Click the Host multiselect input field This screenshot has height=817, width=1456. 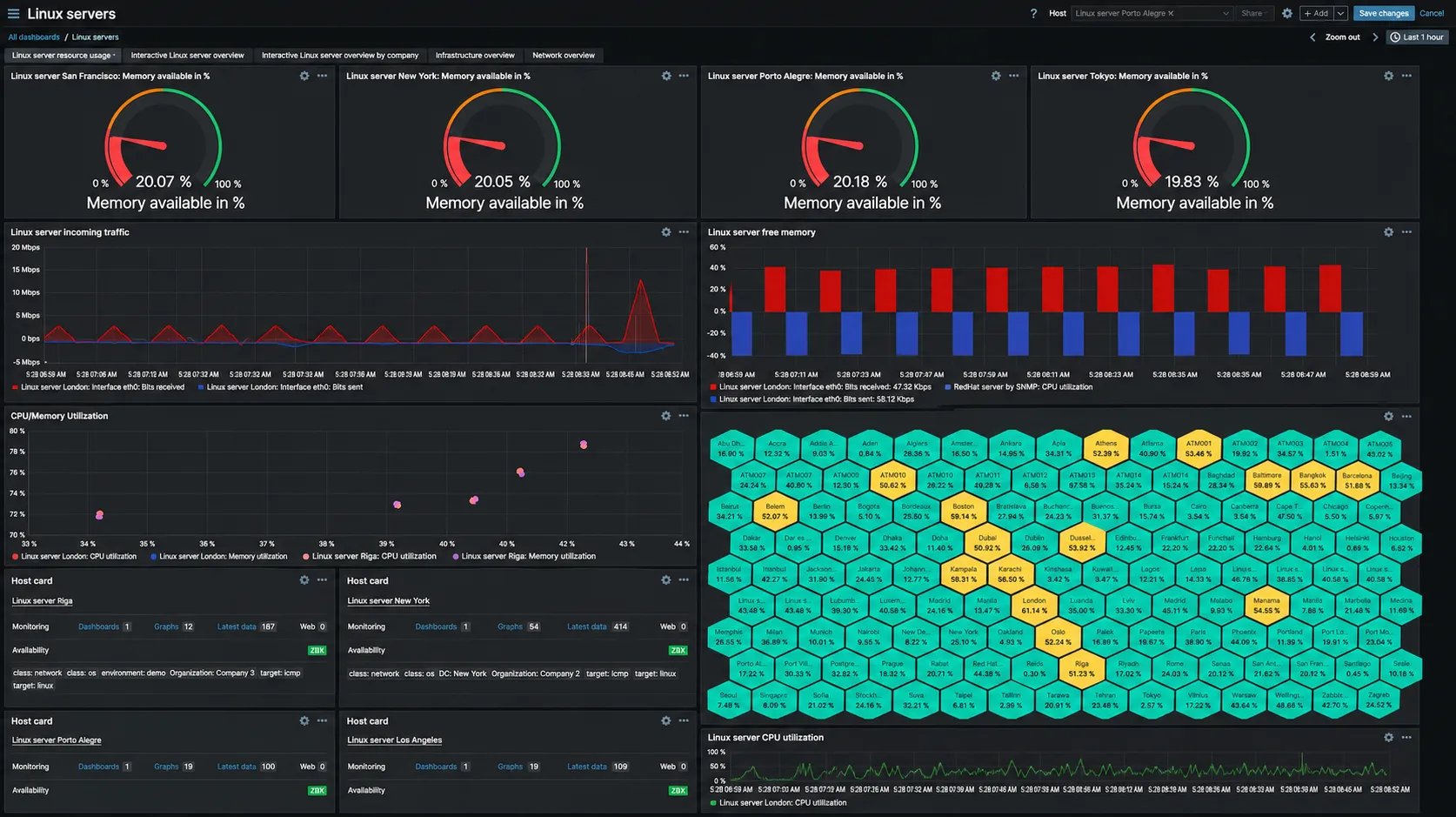[x=1152, y=14]
